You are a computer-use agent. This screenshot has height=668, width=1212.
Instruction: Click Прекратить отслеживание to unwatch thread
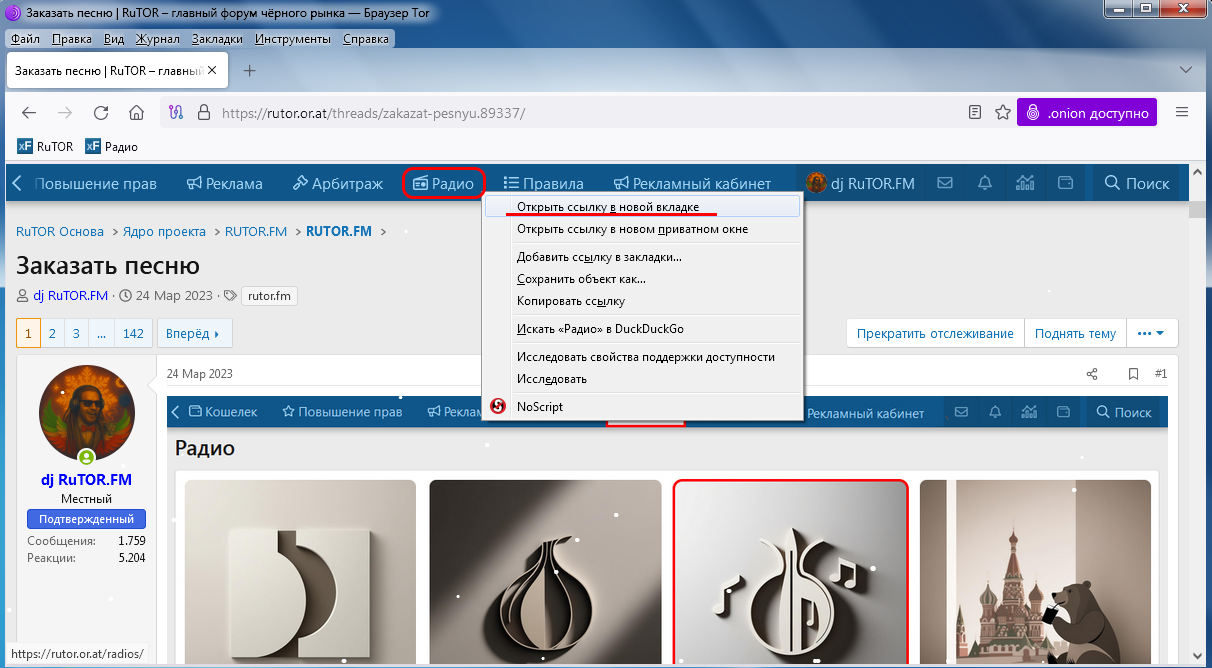pyautogui.click(x=934, y=334)
